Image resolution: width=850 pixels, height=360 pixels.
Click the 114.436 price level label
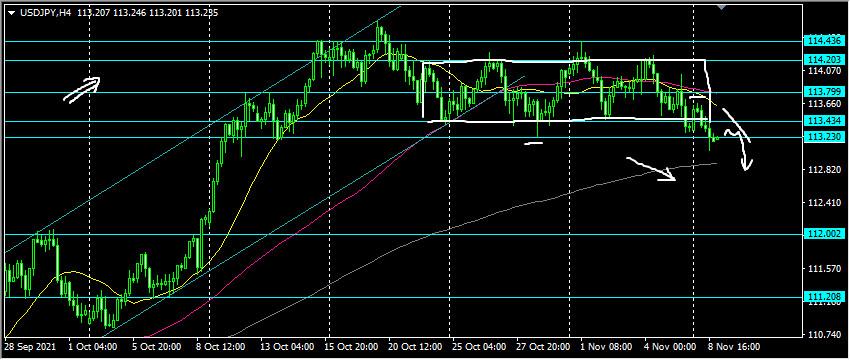824,41
